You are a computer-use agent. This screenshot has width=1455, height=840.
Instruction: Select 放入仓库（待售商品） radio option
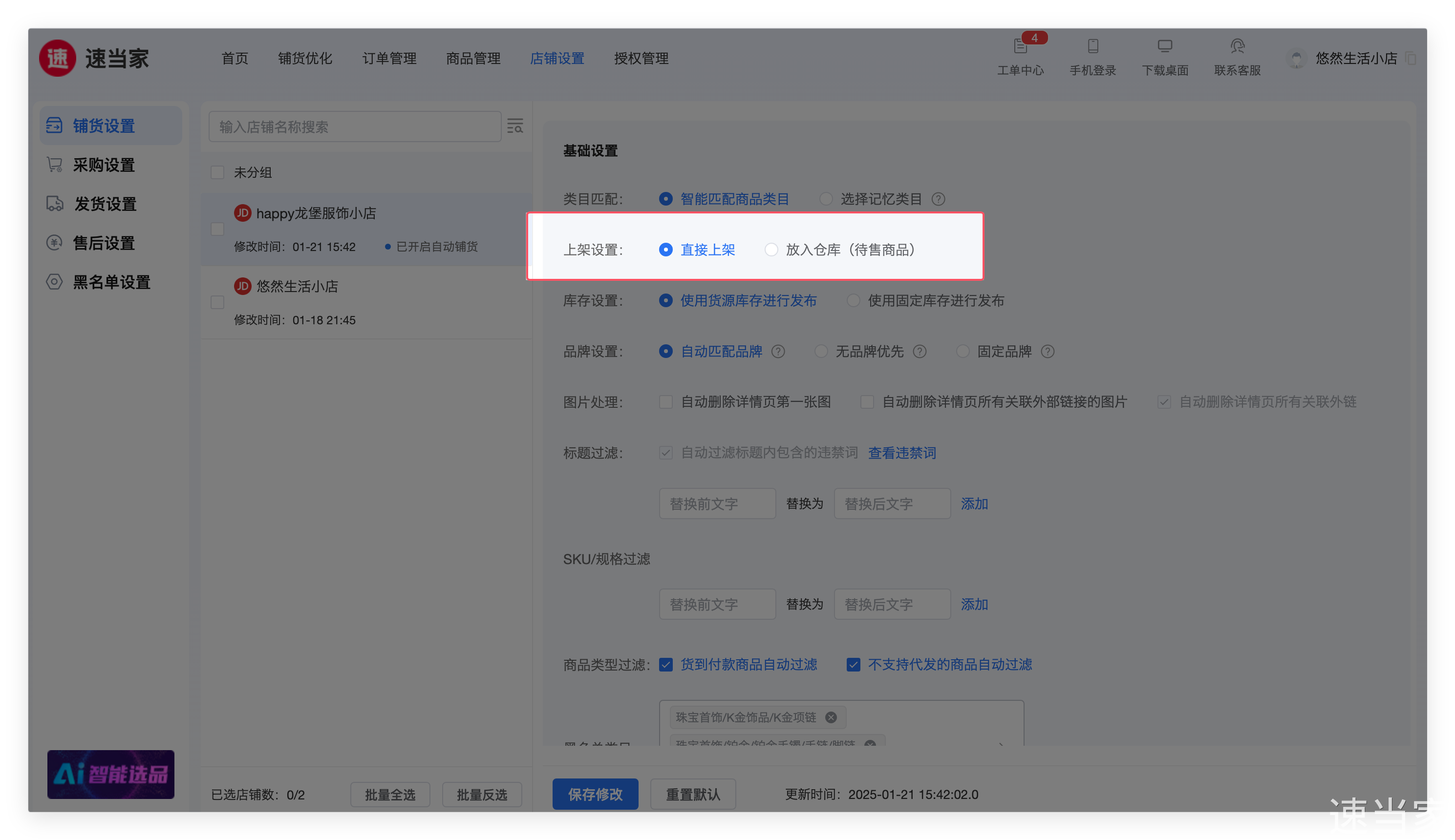click(771, 250)
